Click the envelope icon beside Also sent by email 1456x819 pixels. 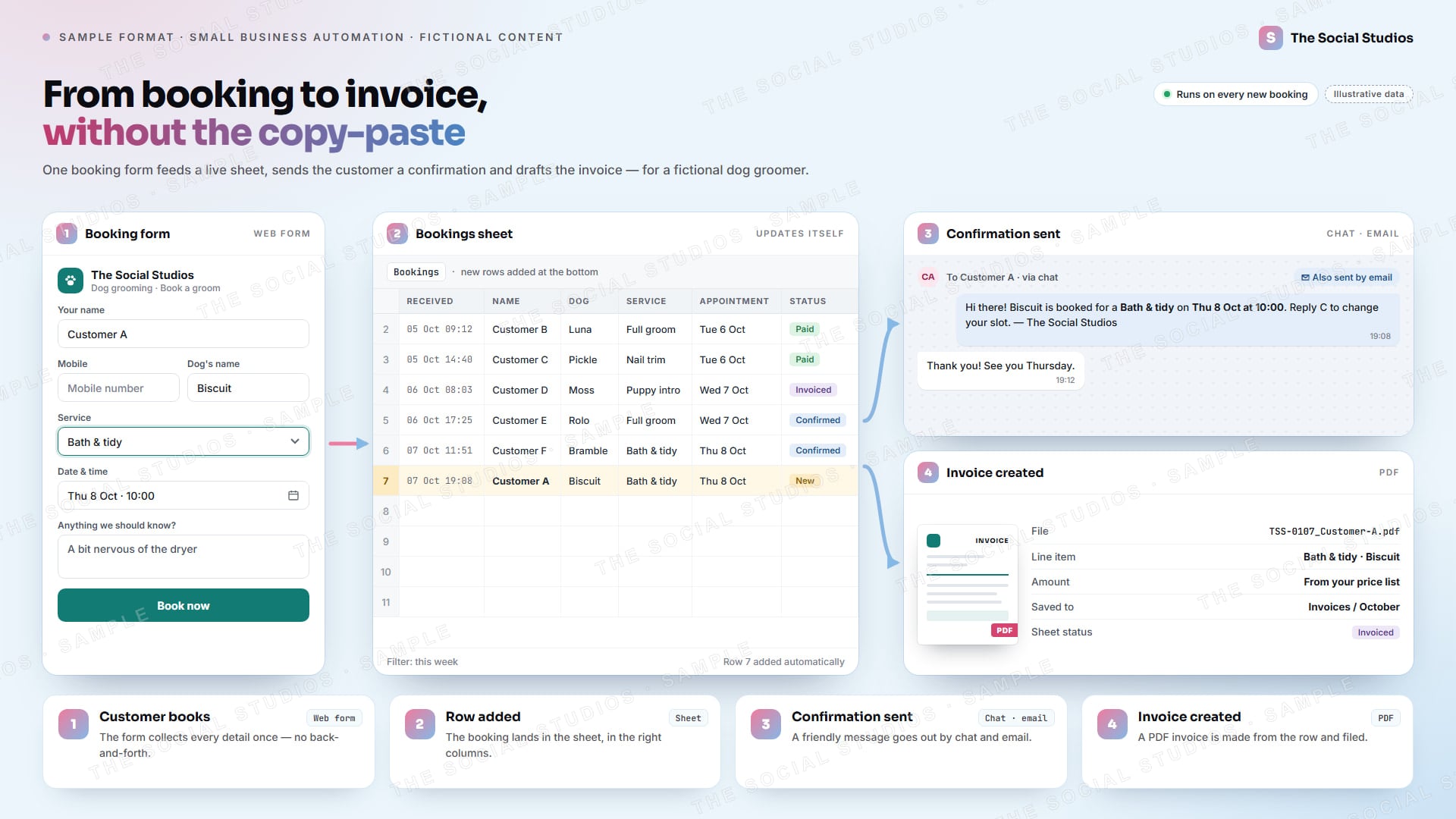pyautogui.click(x=1305, y=278)
